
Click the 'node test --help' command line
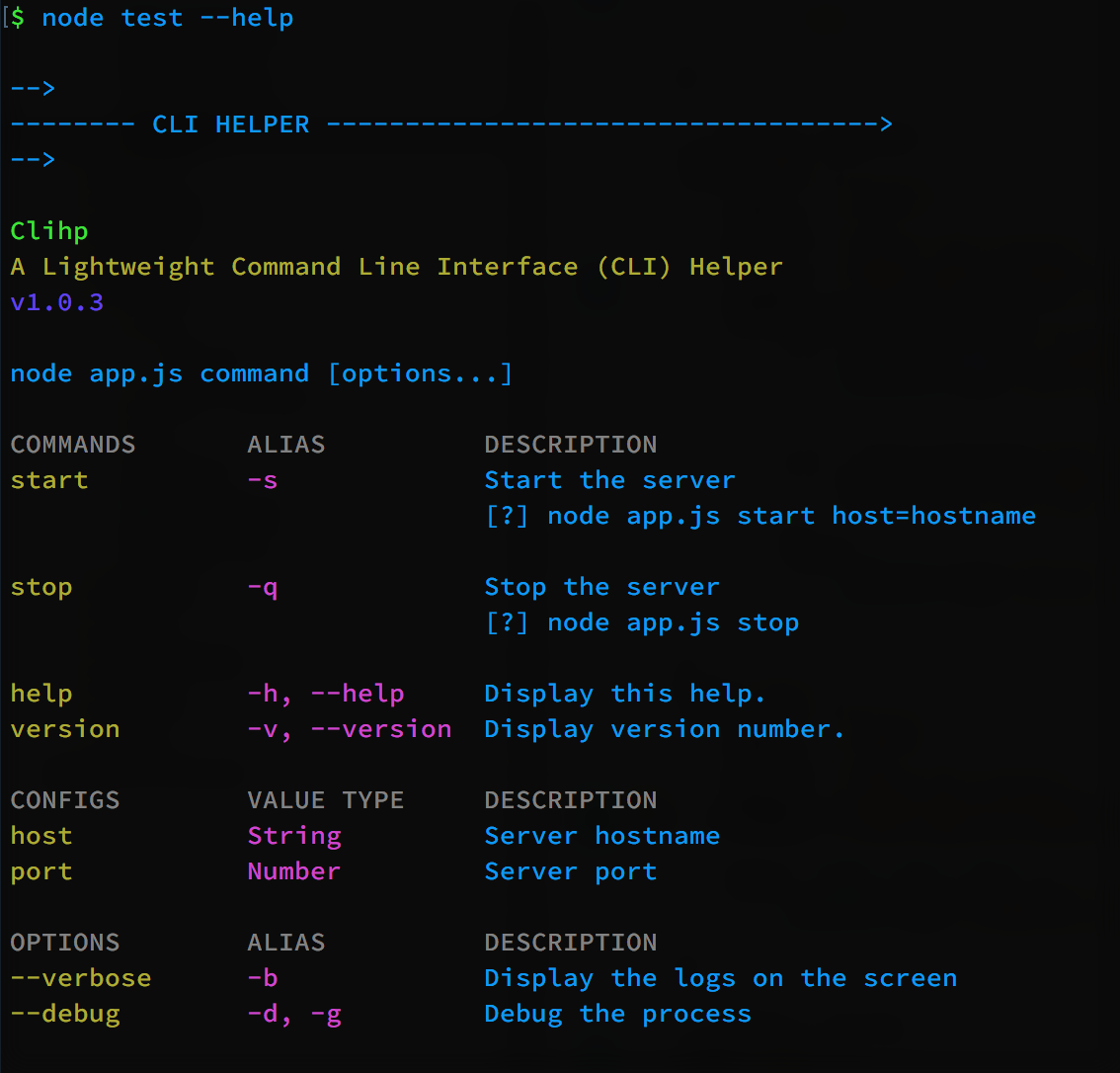click(x=167, y=18)
